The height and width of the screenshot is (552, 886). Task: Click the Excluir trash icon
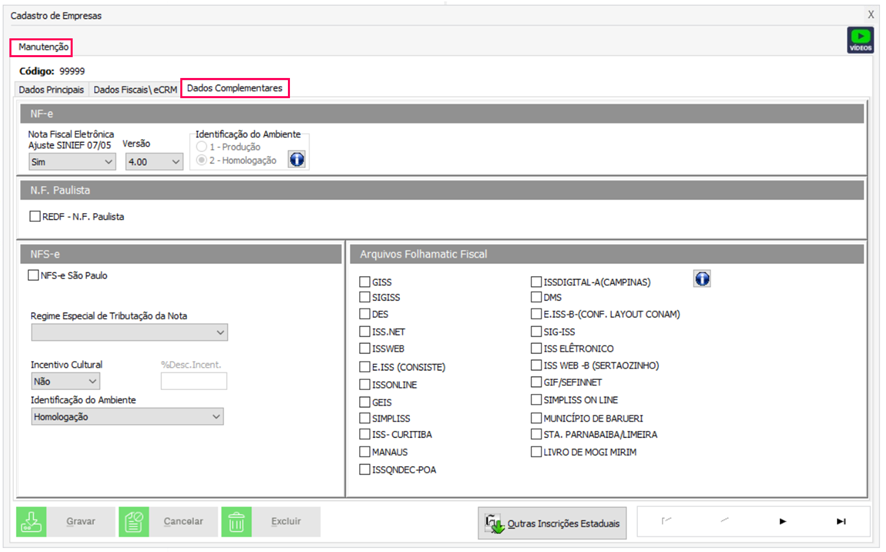[x=237, y=521]
